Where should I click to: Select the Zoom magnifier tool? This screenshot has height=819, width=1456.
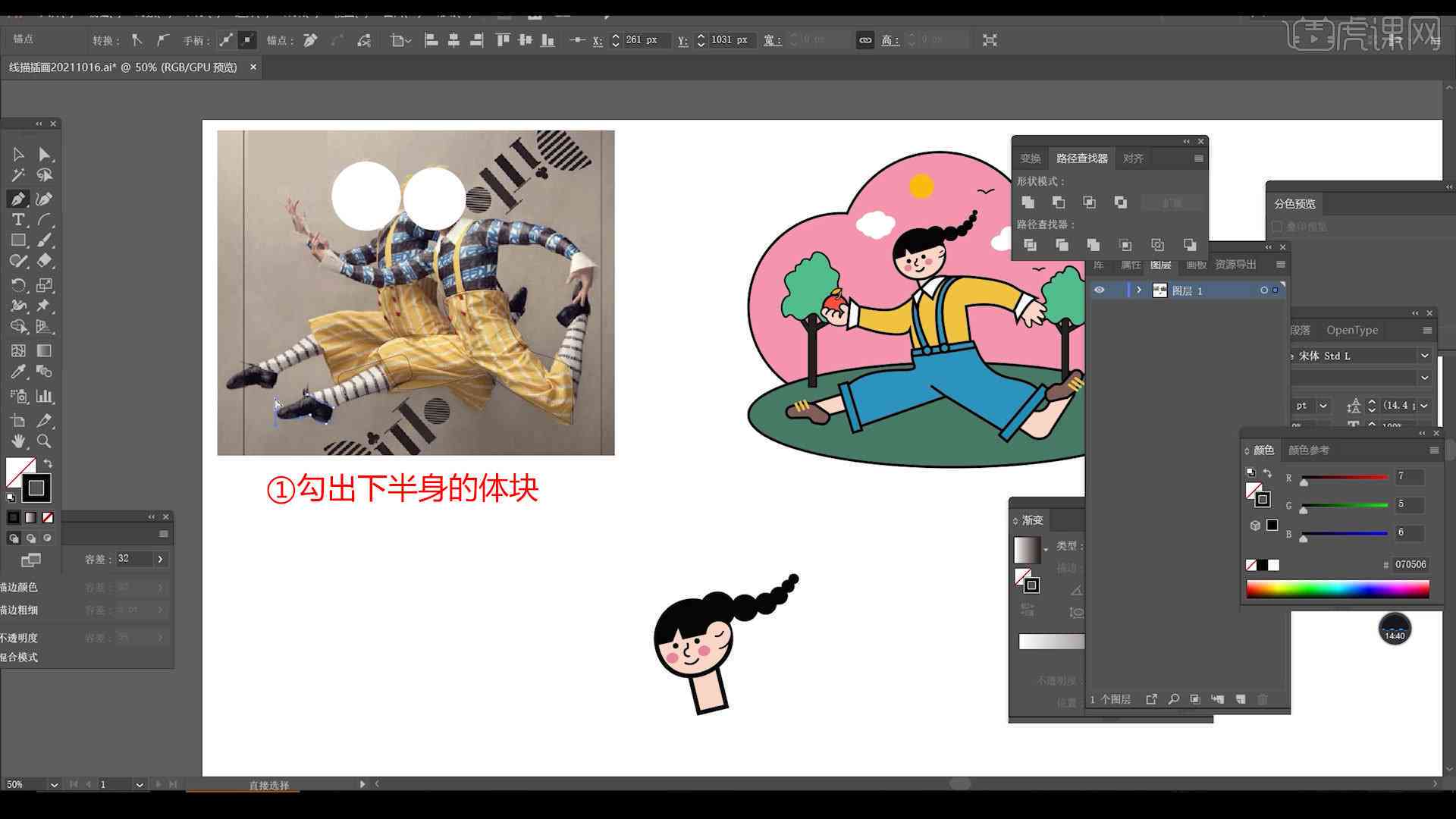tap(45, 441)
